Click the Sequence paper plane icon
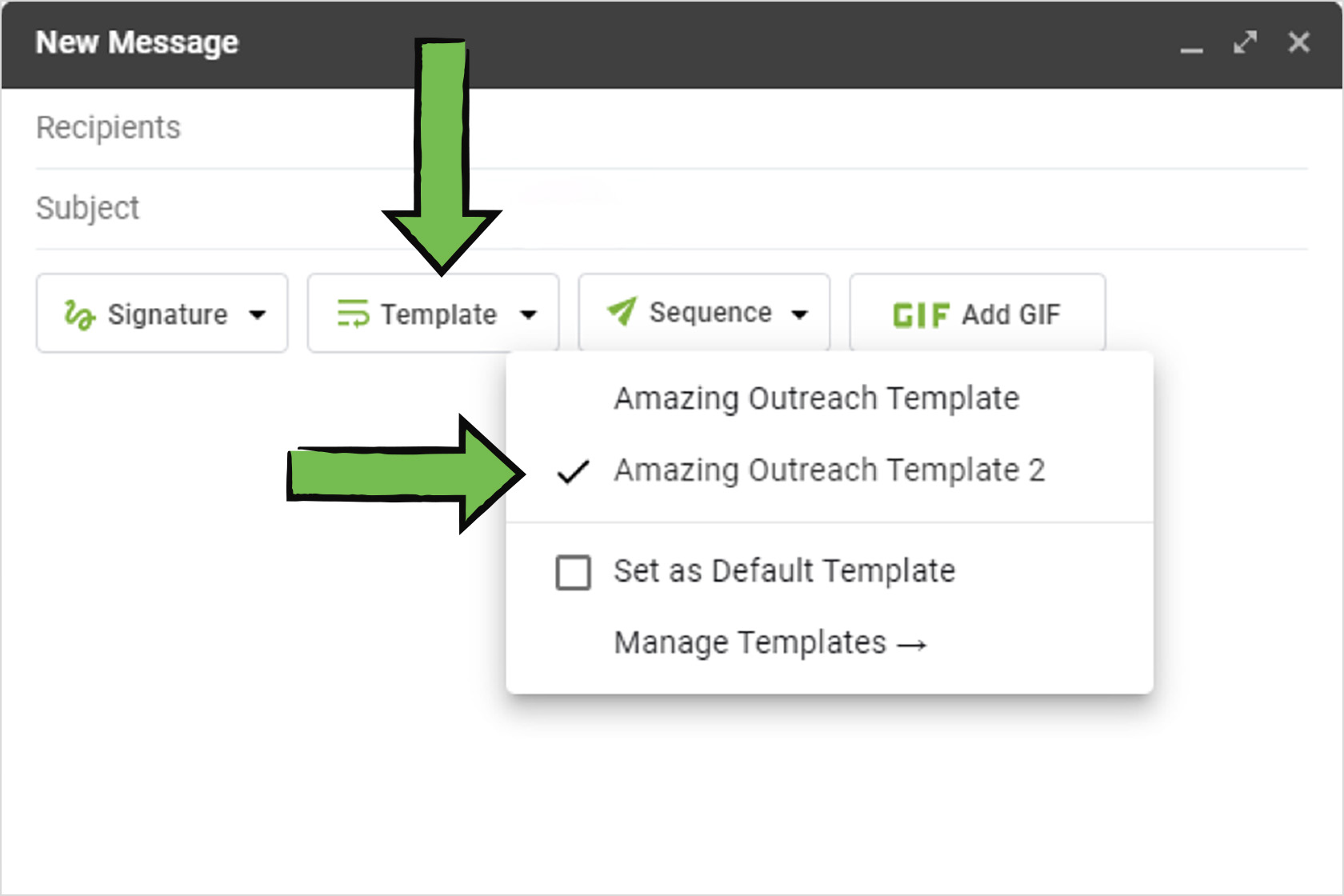 [x=622, y=311]
